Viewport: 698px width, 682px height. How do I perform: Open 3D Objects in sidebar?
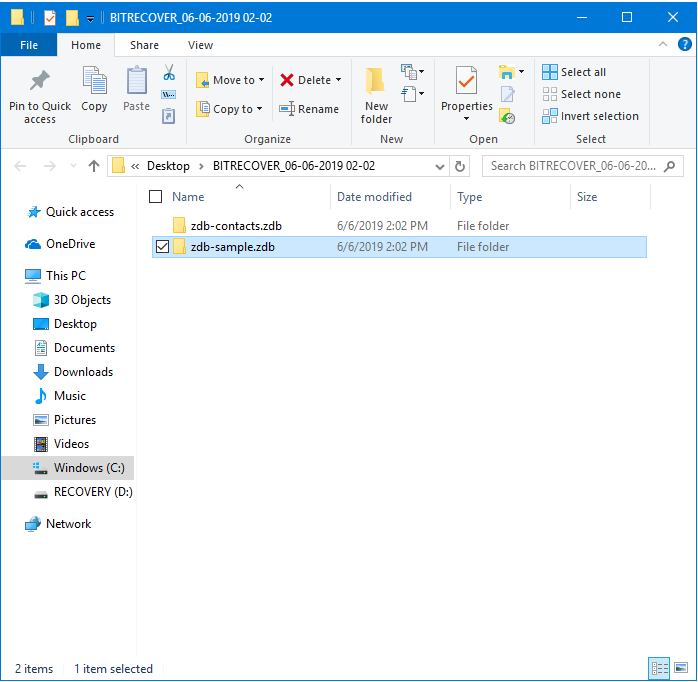tap(72, 300)
